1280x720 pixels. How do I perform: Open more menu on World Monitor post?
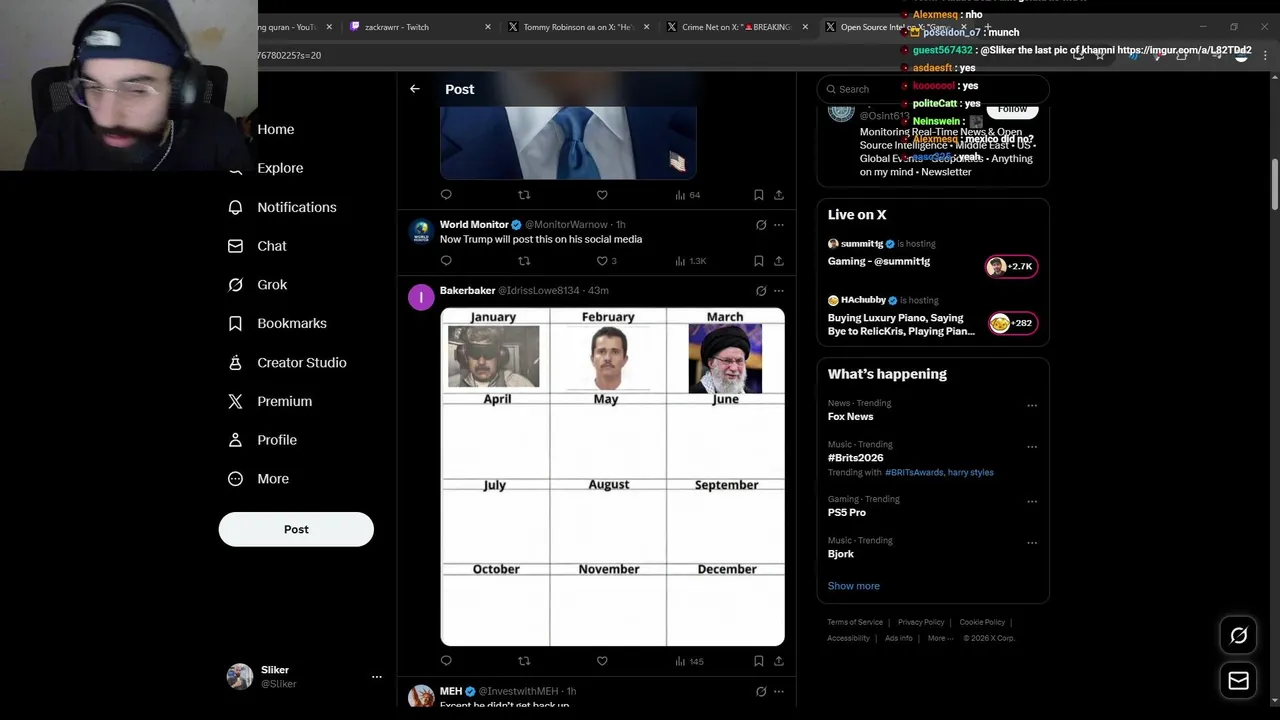pos(779,225)
